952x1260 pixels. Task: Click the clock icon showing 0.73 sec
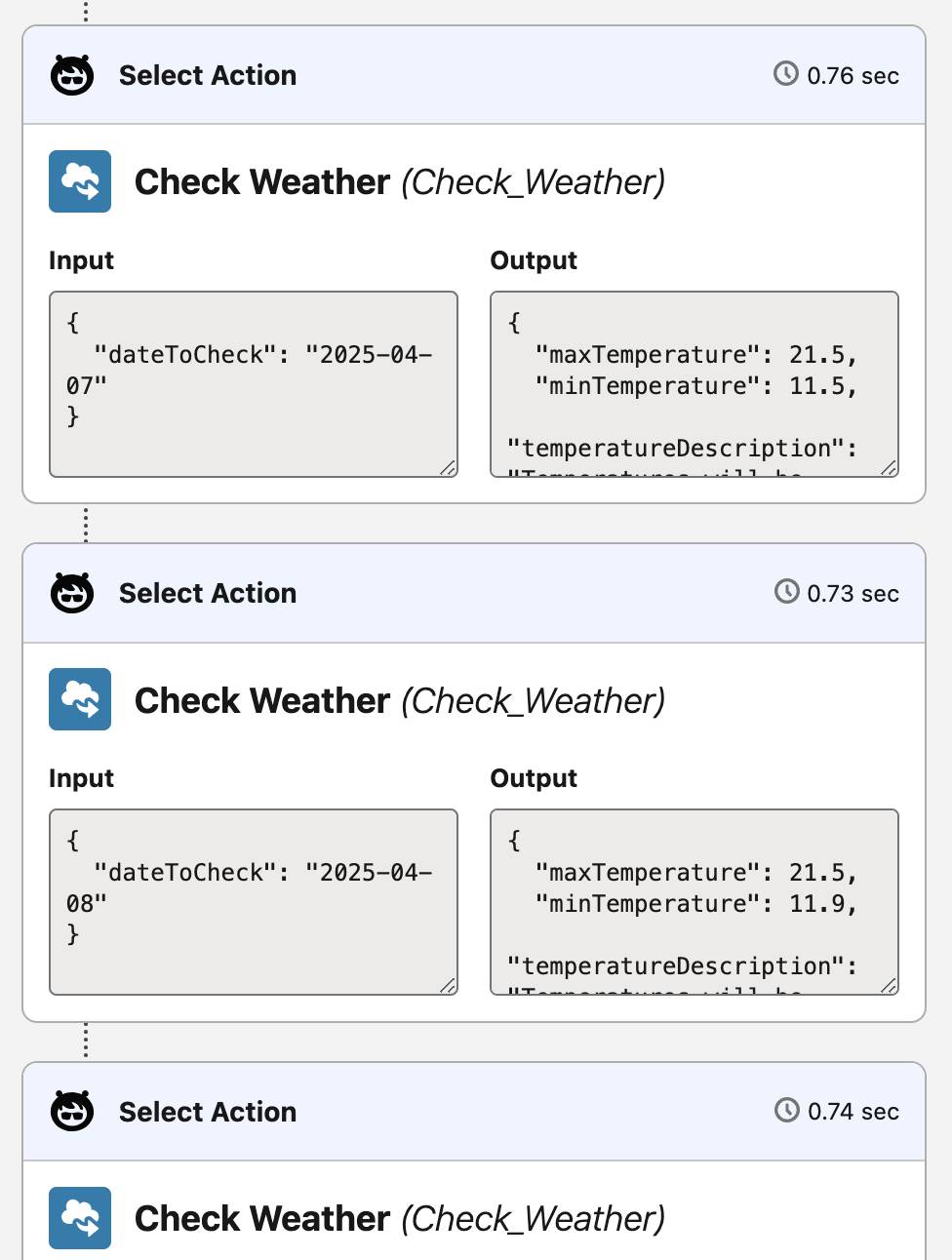tap(786, 590)
